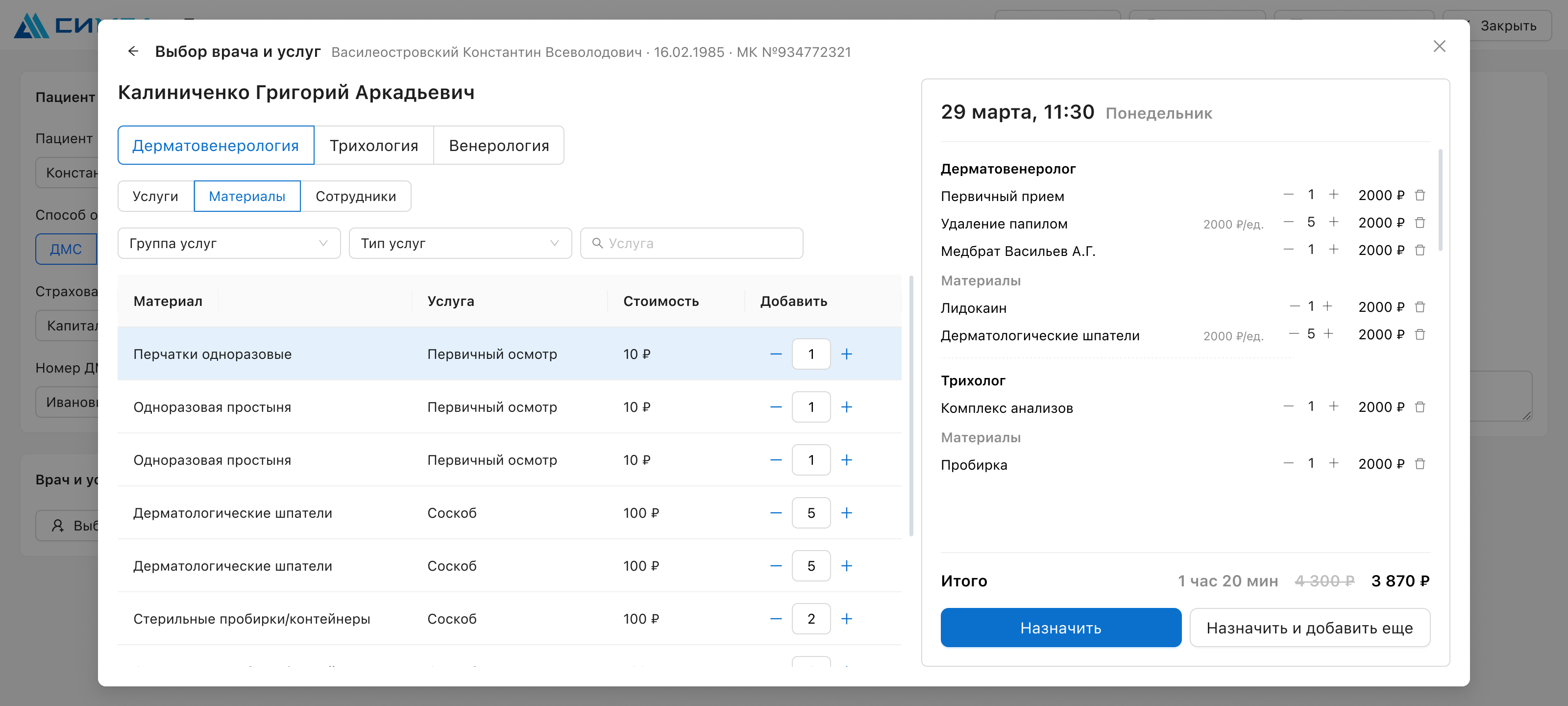Image resolution: width=1568 pixels, height=706 pixels.
Task: Go back using the arrow icon
Action: click(x=133, y=51)
